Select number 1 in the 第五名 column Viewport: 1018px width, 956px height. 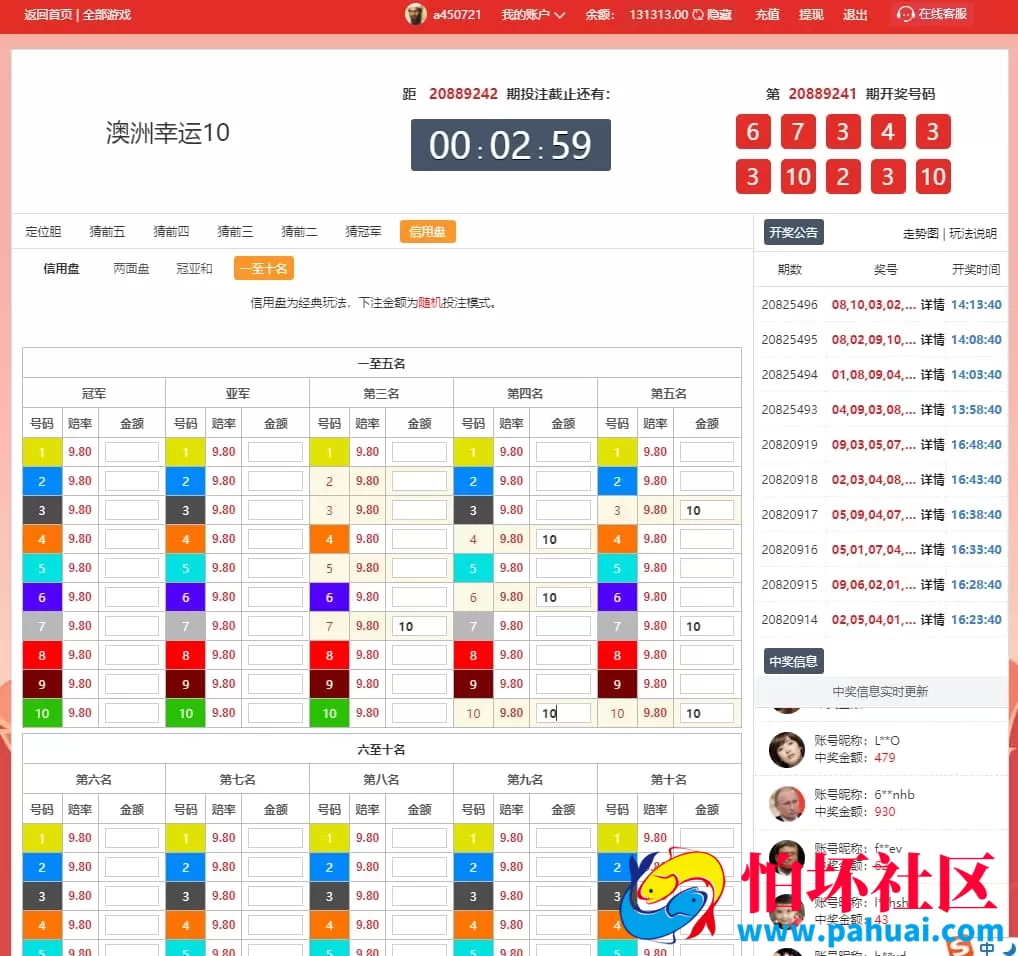click(x=617, y=452)
